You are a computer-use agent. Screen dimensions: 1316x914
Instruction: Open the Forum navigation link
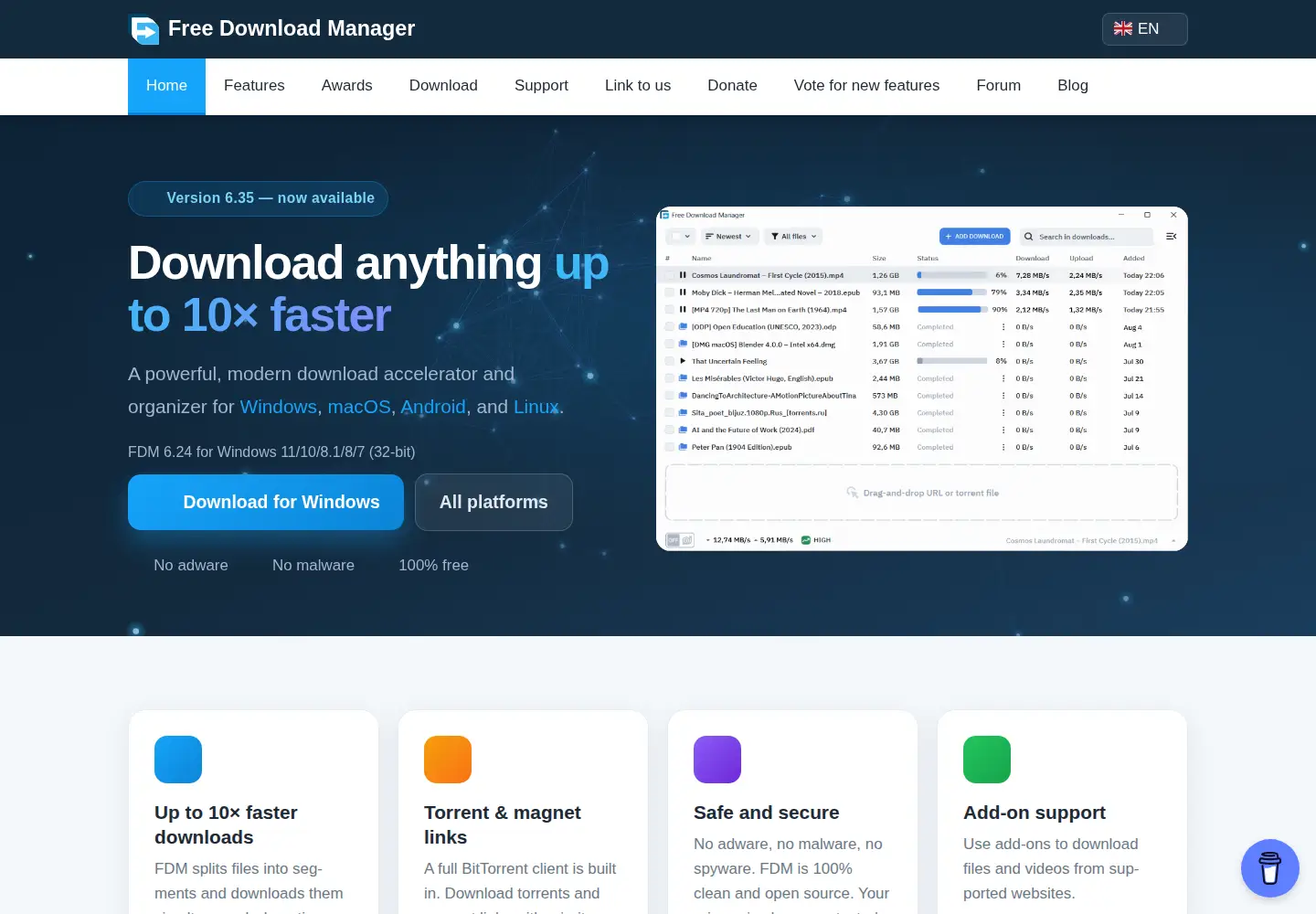pyautogui.click(x=998, y=86)
